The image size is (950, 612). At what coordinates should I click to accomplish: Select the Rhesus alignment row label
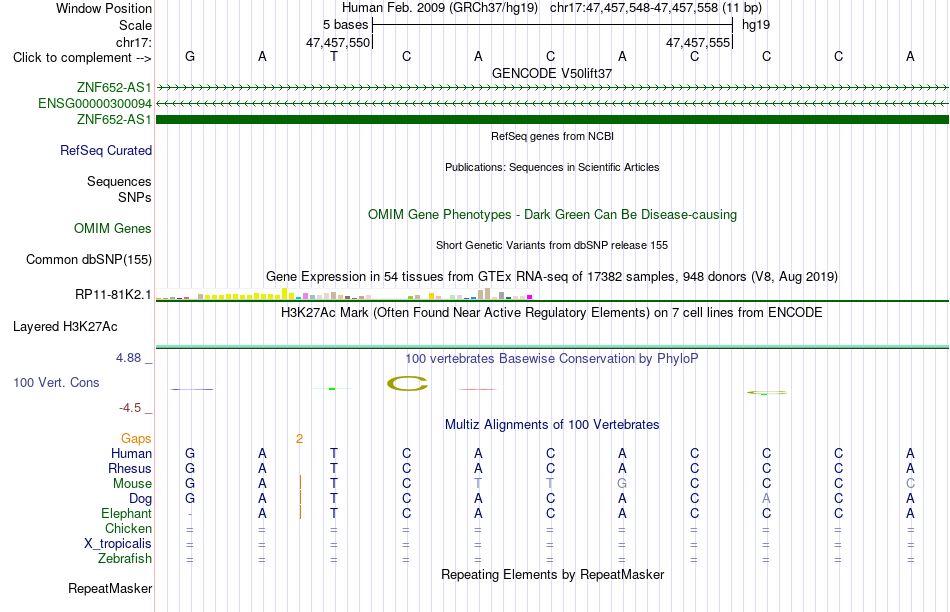[x=130, y=468]
